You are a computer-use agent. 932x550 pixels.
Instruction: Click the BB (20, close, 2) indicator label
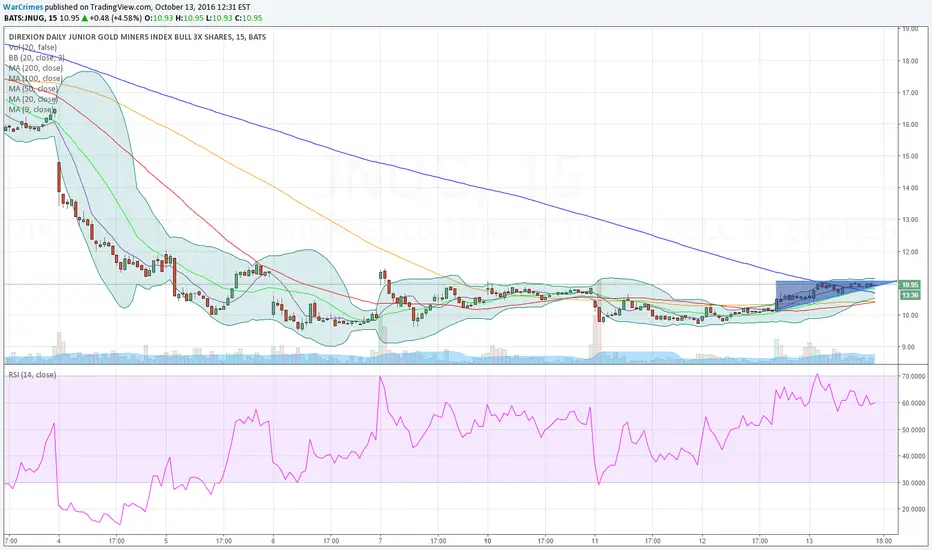click(36, 58)
